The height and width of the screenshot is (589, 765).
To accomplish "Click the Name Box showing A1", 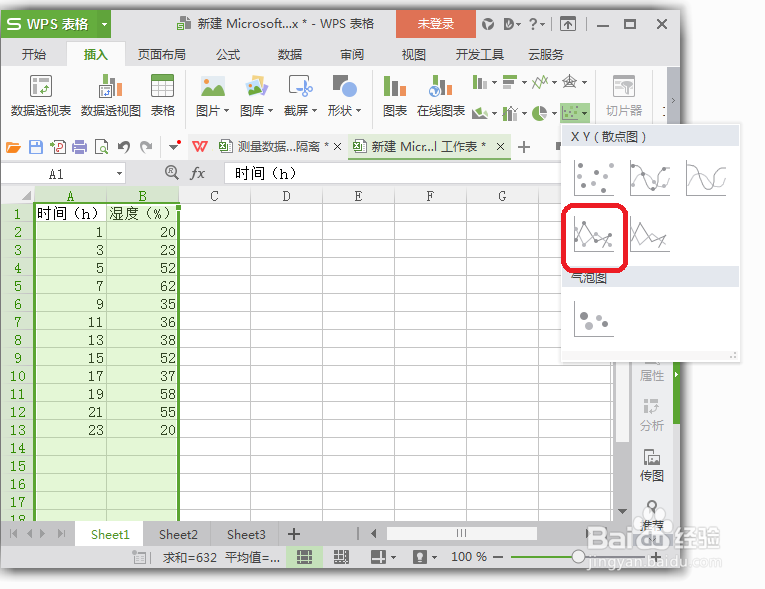I will point(58,174).
